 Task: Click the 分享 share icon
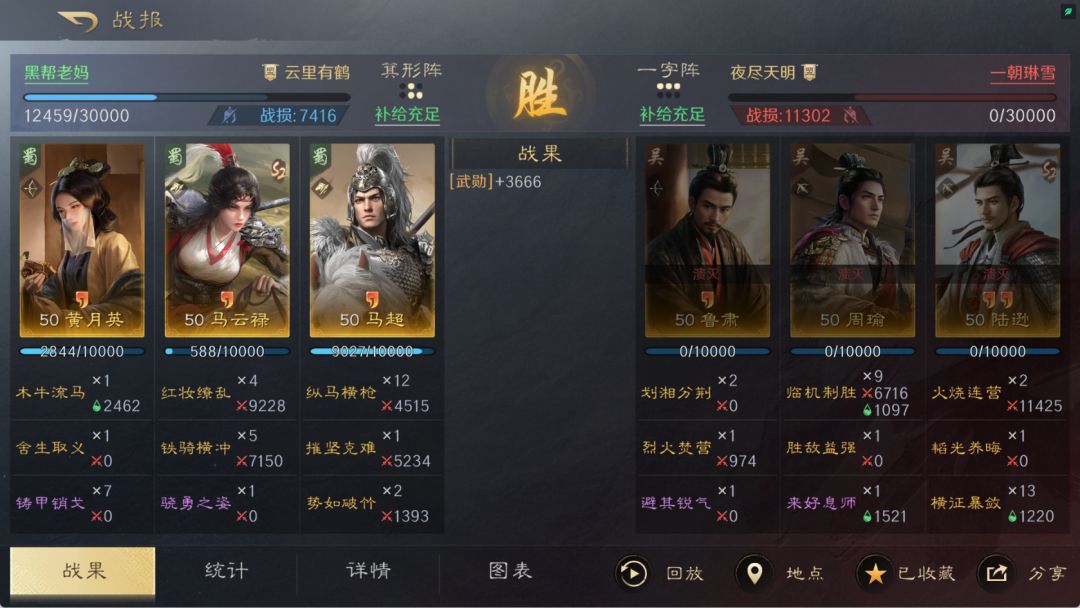[x=996, y=573]
